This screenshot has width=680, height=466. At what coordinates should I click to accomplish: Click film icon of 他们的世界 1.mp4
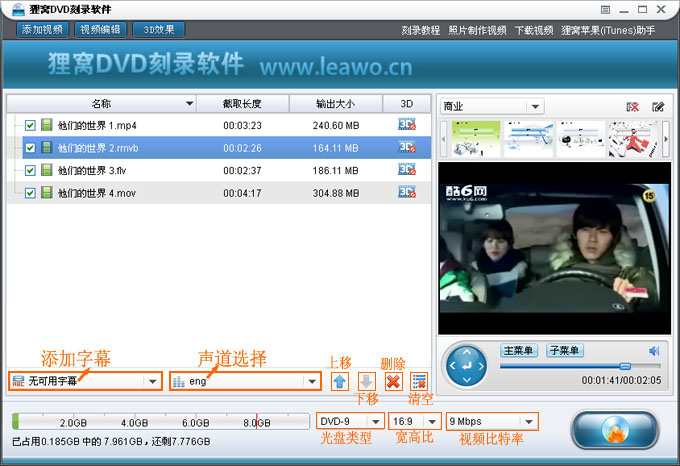46,125
